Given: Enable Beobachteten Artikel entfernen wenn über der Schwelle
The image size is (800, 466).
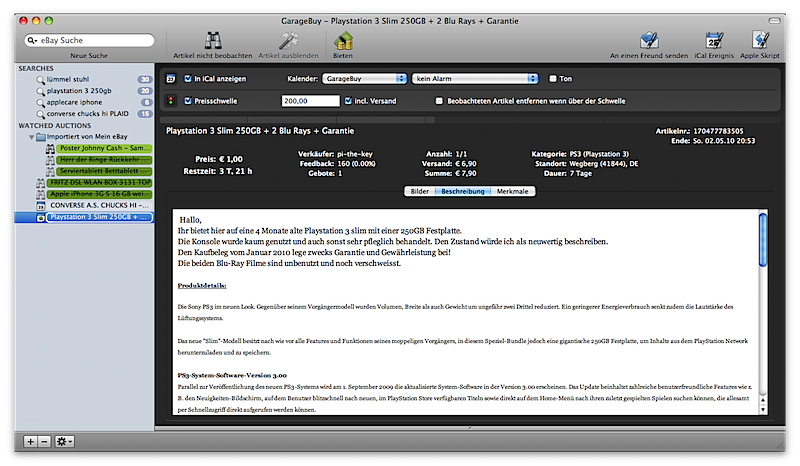Looking at the screenshot, I should (x=439, y=101).
